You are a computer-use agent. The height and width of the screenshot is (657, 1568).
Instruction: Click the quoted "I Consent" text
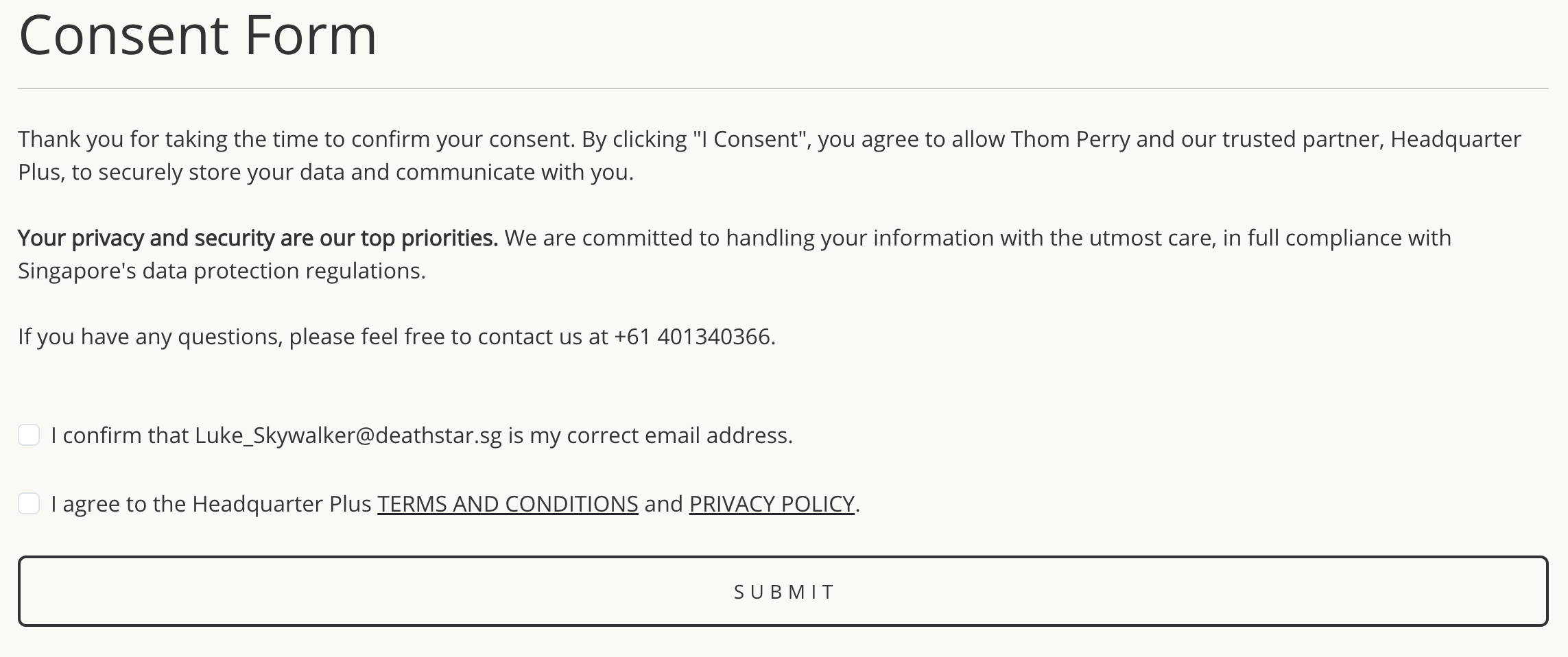coord(750,139)
